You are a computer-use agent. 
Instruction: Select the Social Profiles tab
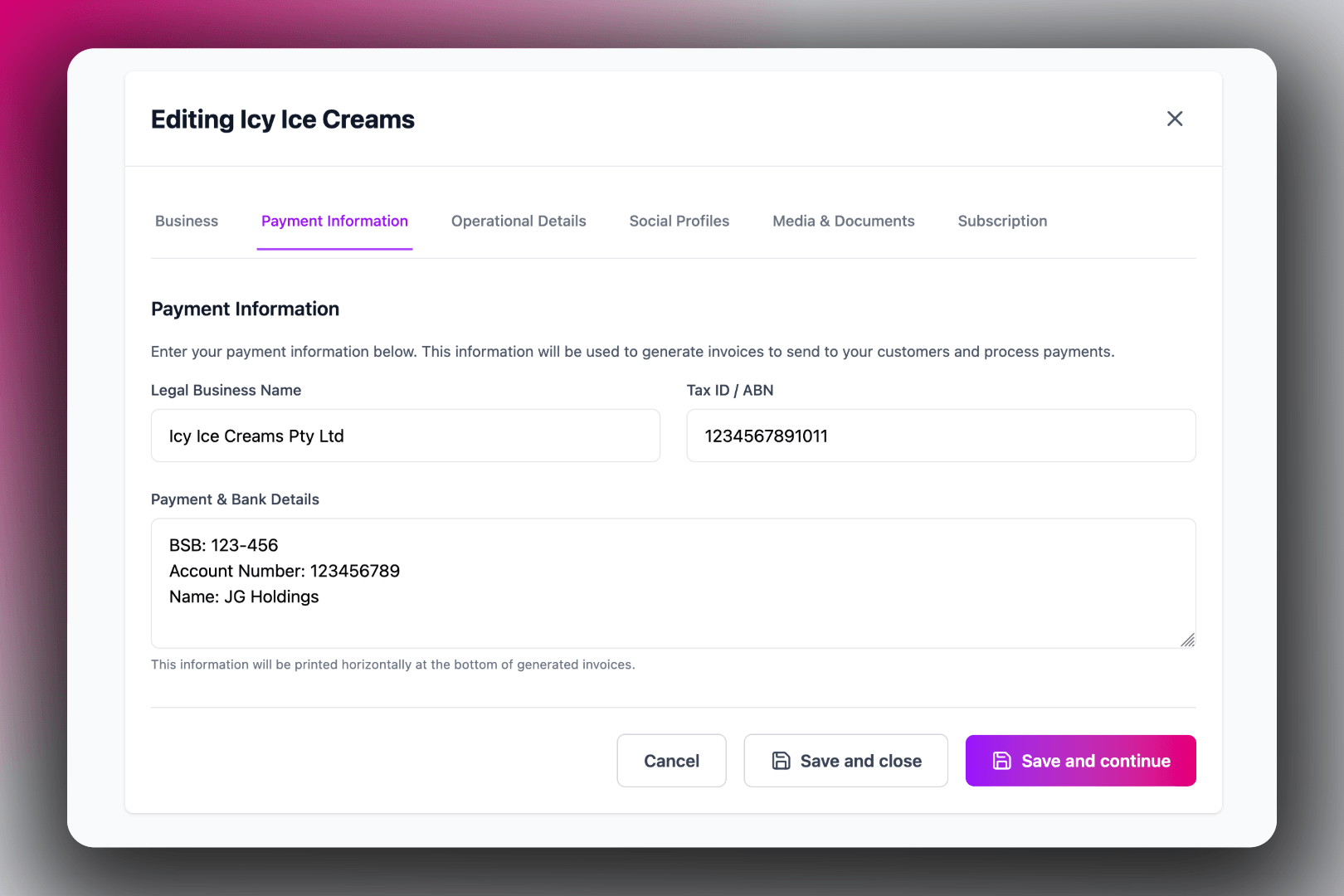679,221
